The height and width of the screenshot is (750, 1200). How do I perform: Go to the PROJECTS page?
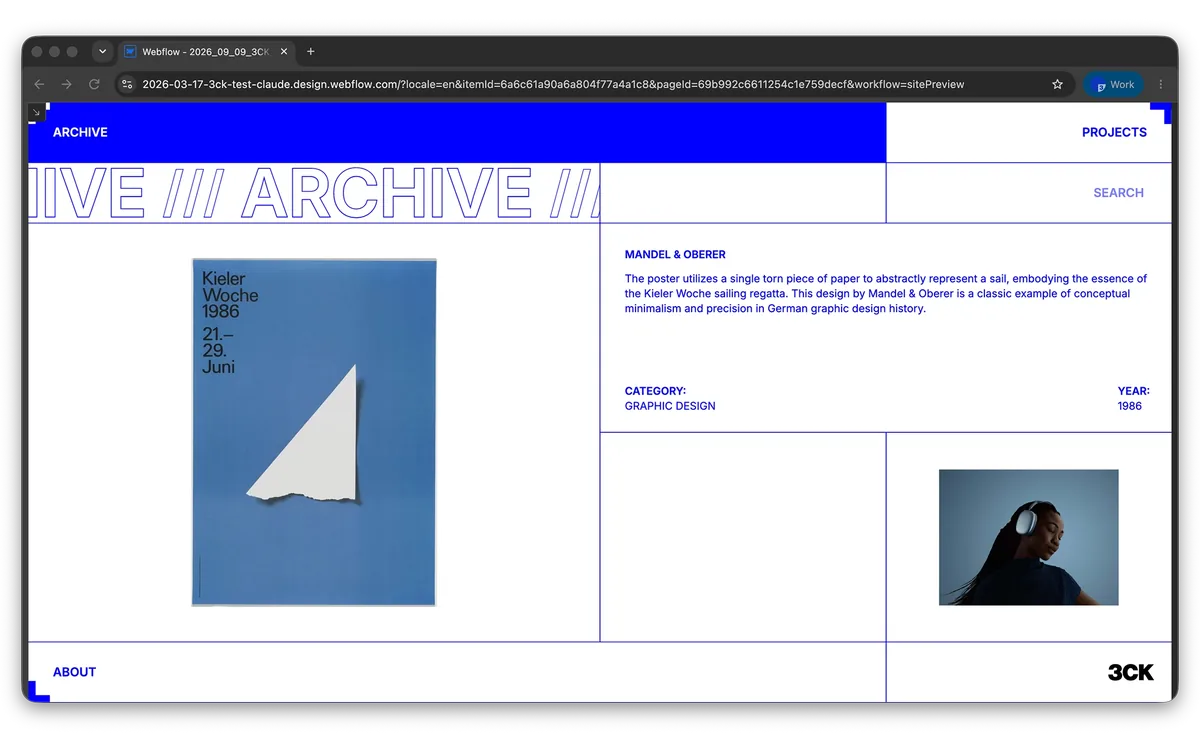(x=1114, y=133)
